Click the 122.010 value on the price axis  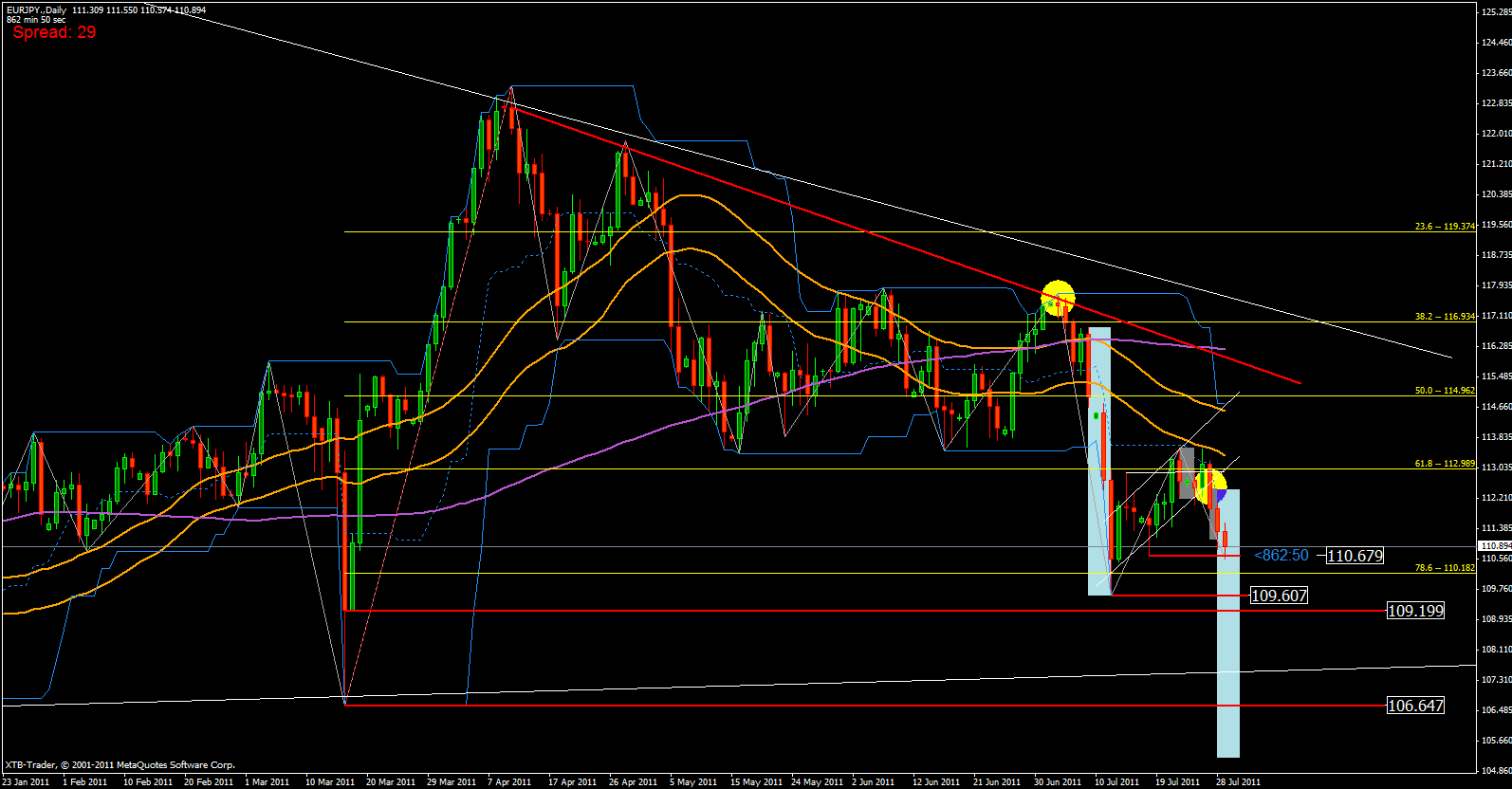[x=1496, y=134]
